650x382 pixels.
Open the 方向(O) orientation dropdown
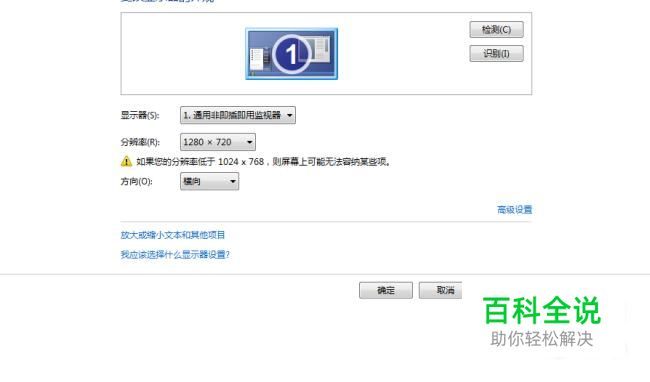tap(209, 181)
